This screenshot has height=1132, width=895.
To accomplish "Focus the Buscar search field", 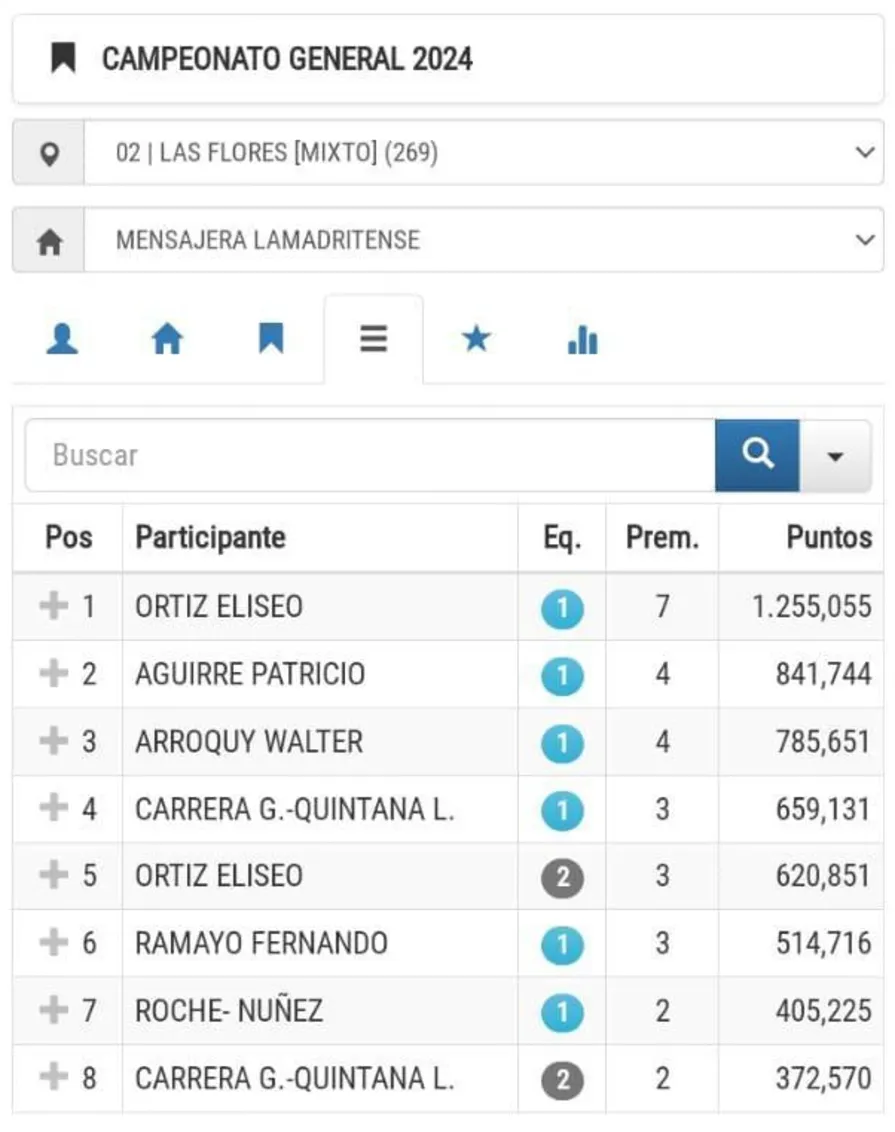I will coord(370,455).
